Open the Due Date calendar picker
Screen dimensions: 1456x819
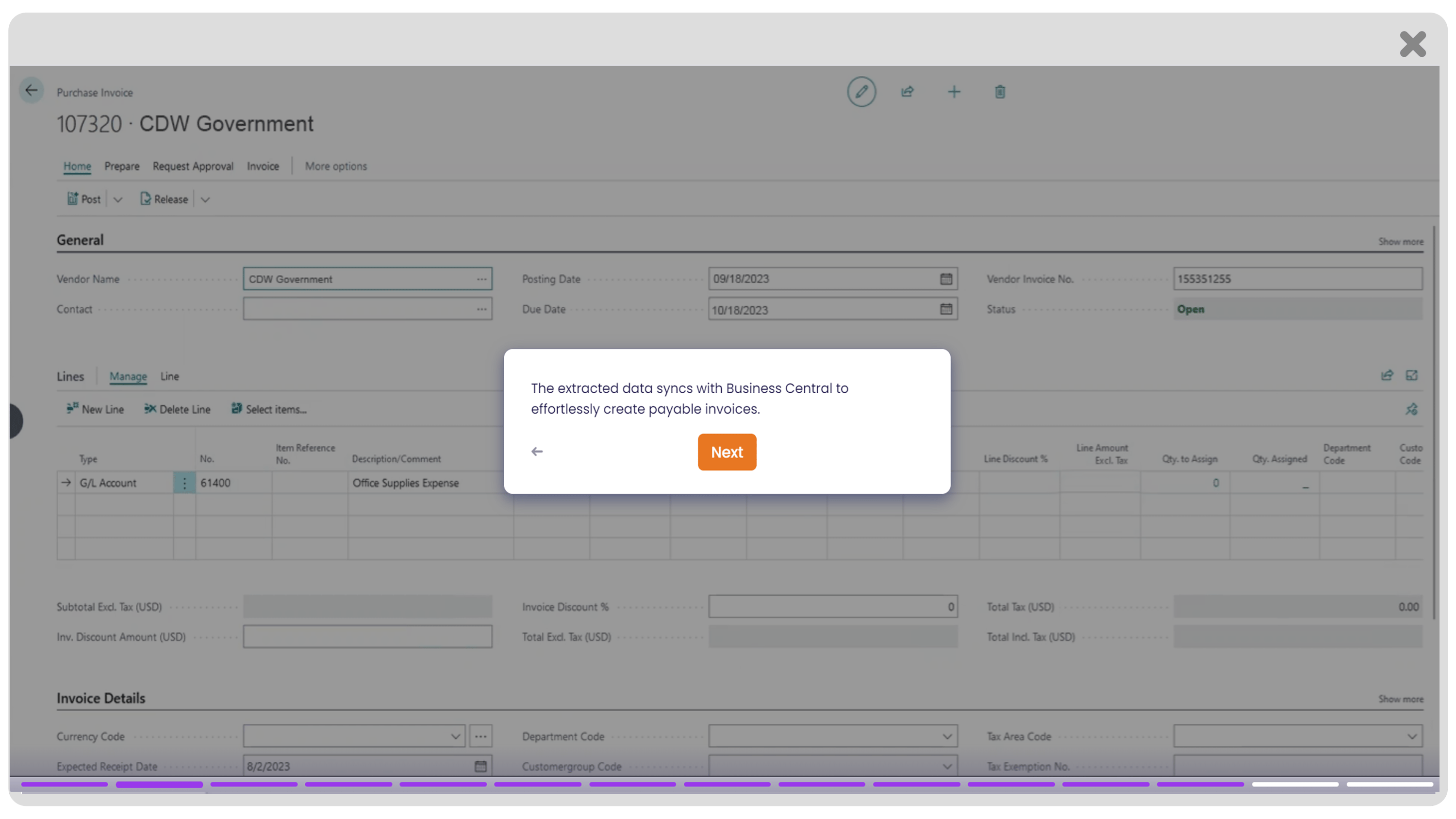point(946,309)
